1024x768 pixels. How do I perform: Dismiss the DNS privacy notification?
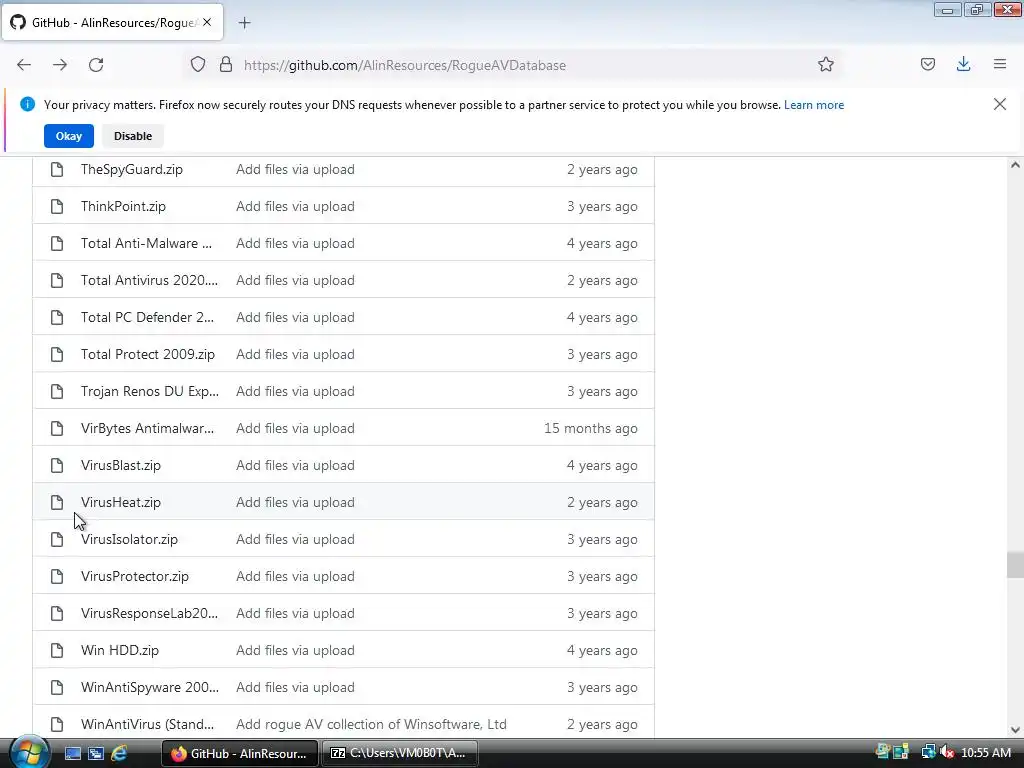1000,104
